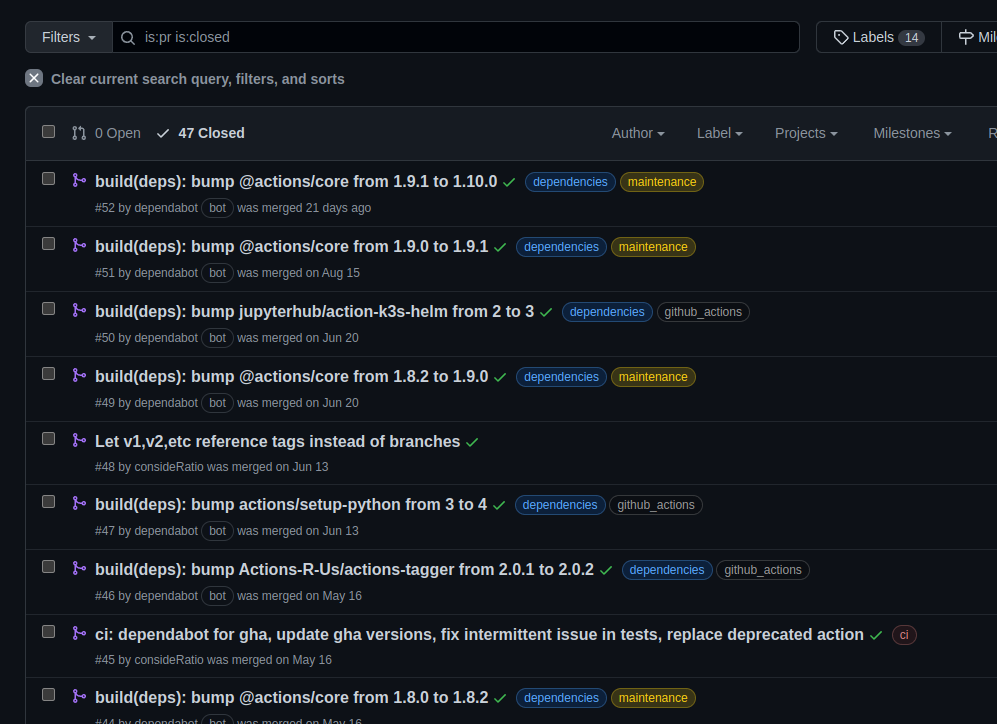Click green status check for setup-python PR
997x724 pixels.
498,505
